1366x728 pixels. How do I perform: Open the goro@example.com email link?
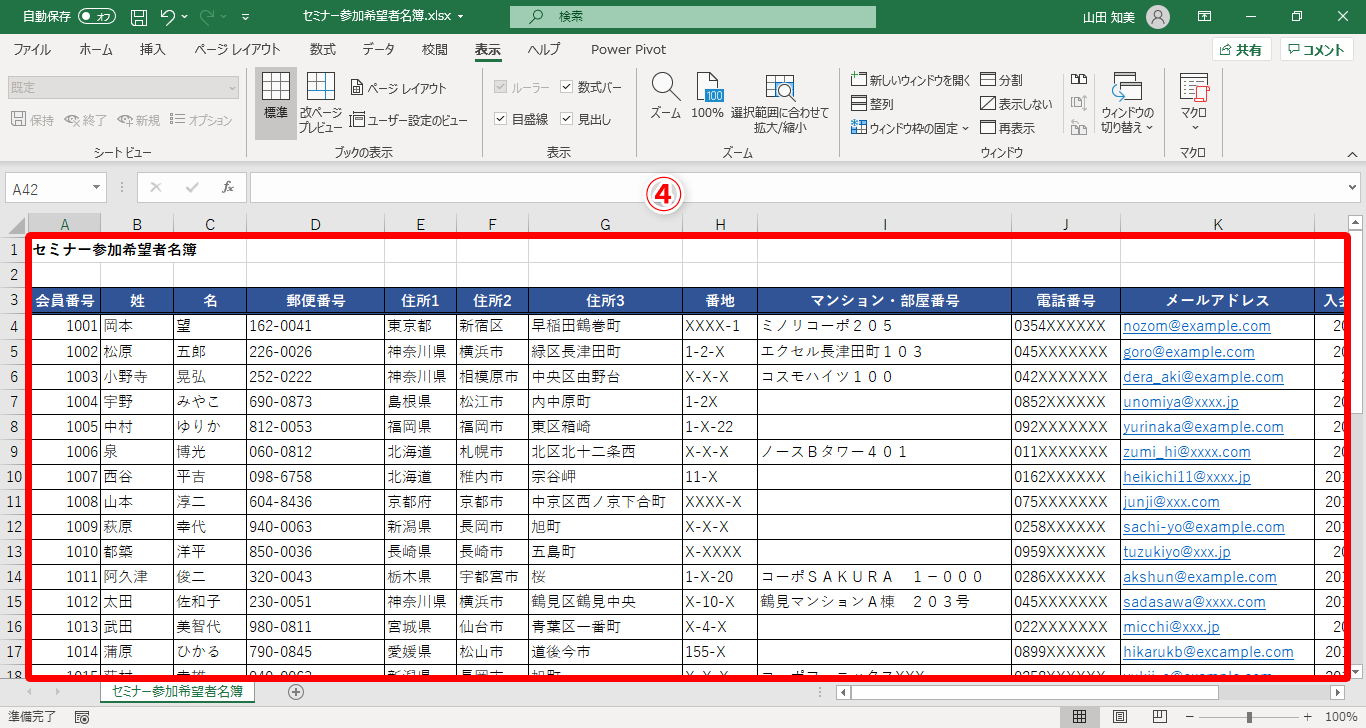click(1188, 351)
